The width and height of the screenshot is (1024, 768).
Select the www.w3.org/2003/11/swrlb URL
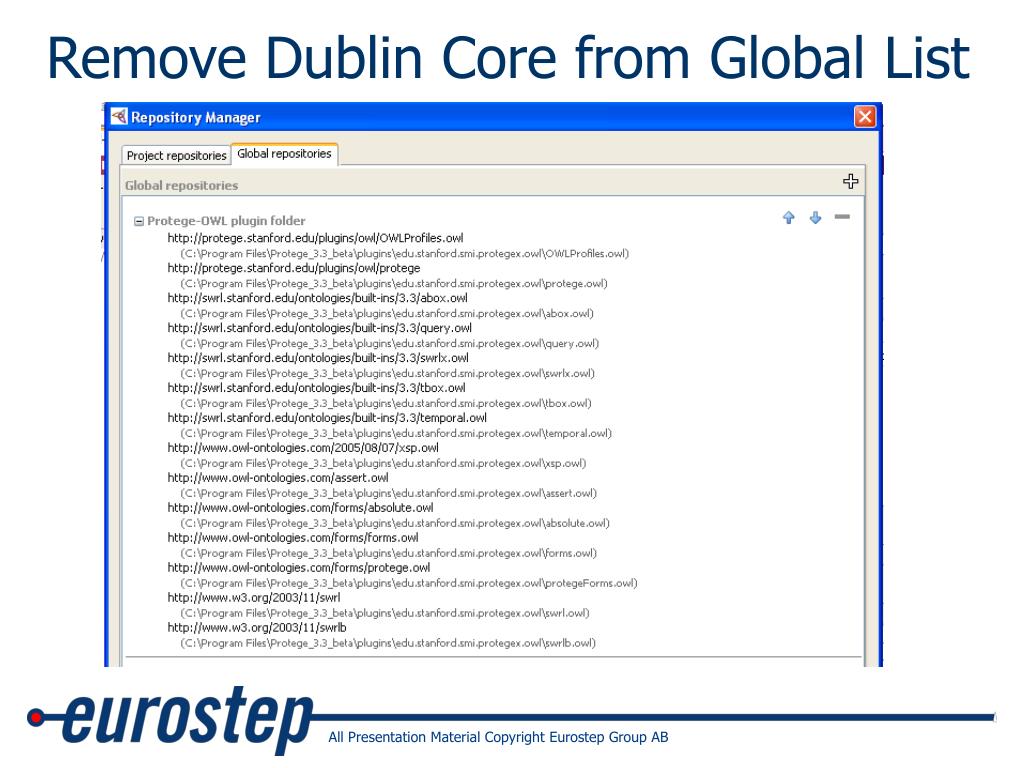click(x=257, y=628)
